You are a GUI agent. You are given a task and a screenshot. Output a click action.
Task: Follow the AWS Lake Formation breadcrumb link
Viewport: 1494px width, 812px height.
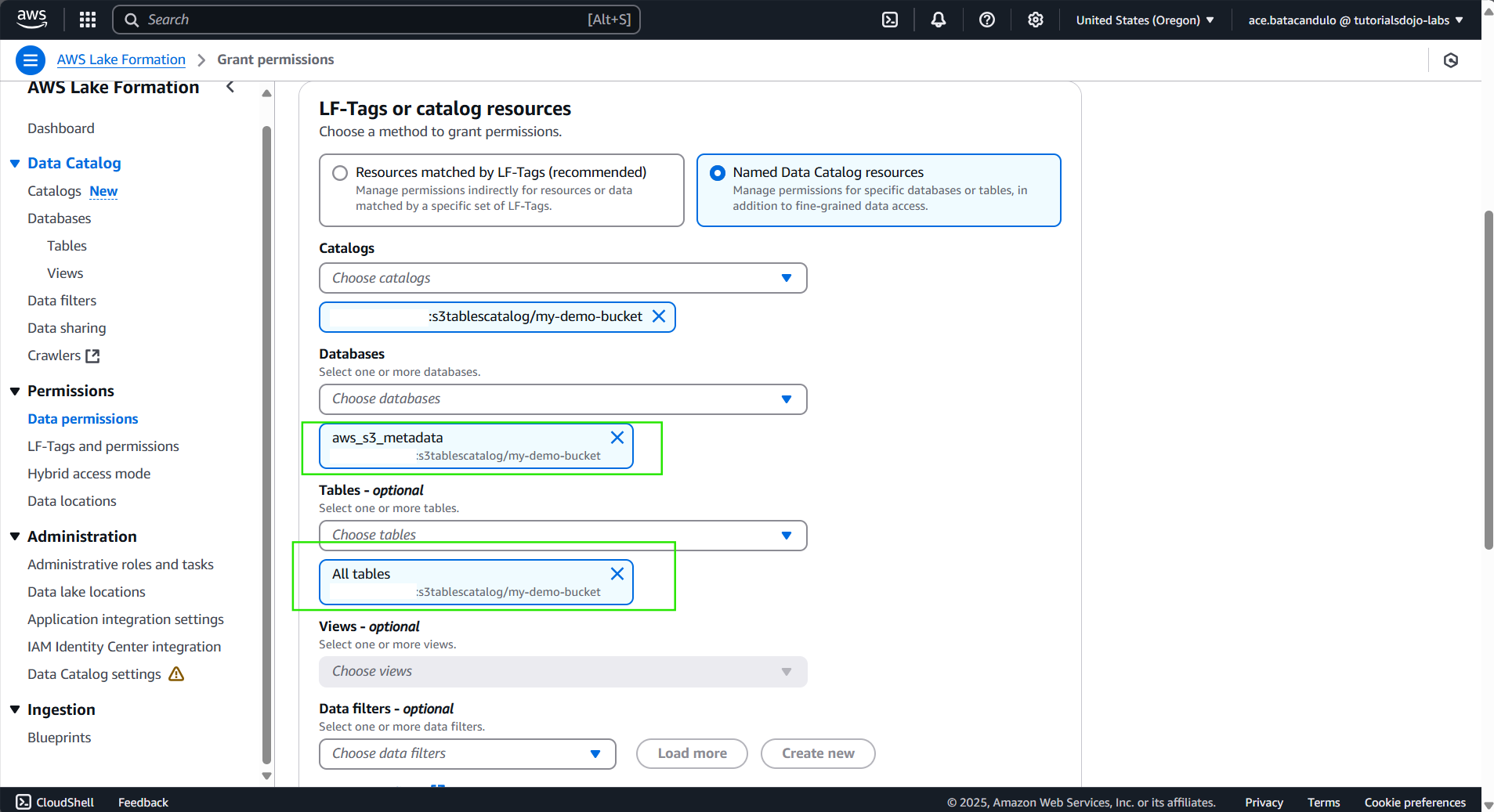(x=121, y=60)
